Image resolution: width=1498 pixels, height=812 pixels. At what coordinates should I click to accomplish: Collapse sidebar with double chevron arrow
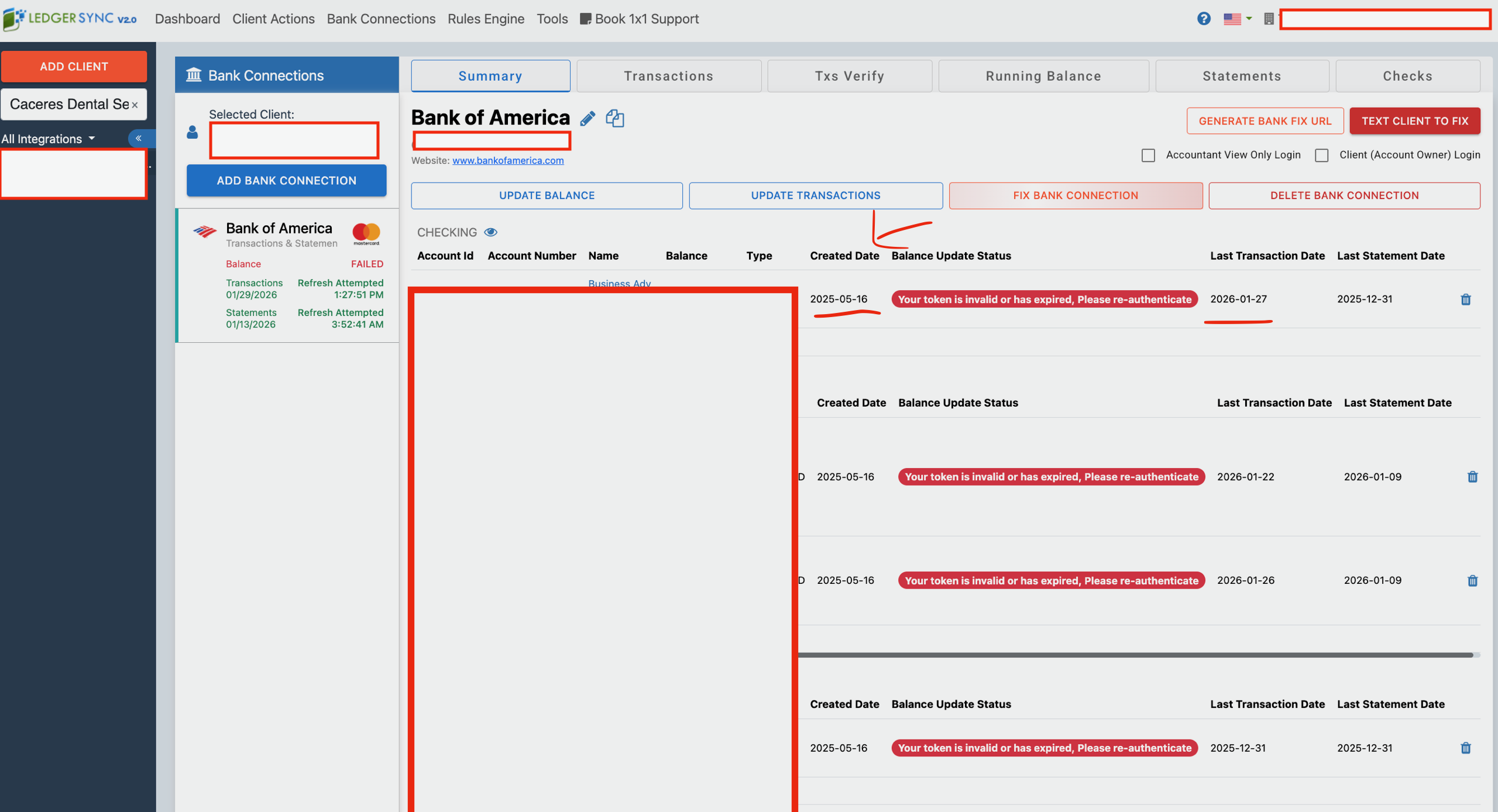tap(139, 138)
